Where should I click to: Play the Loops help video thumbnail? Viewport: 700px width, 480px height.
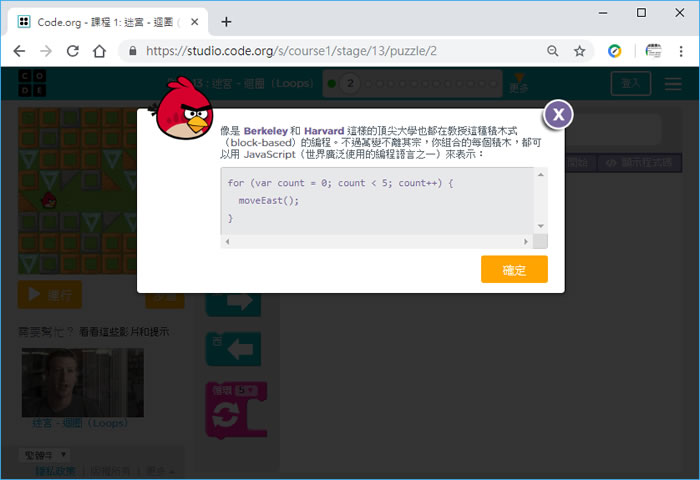[x=83, y=383]
